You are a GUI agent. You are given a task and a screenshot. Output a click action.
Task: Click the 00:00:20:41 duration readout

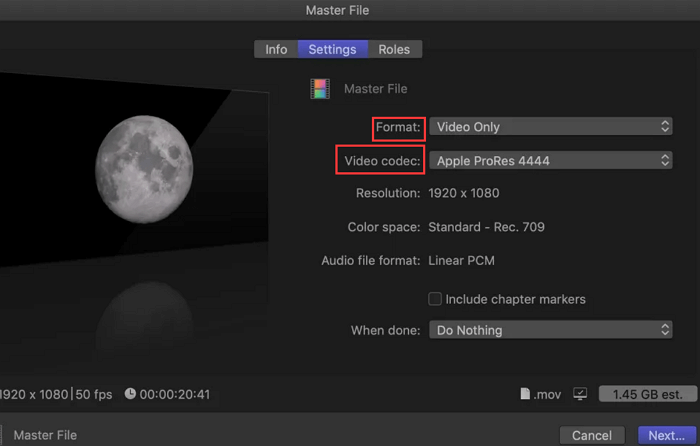176,394
